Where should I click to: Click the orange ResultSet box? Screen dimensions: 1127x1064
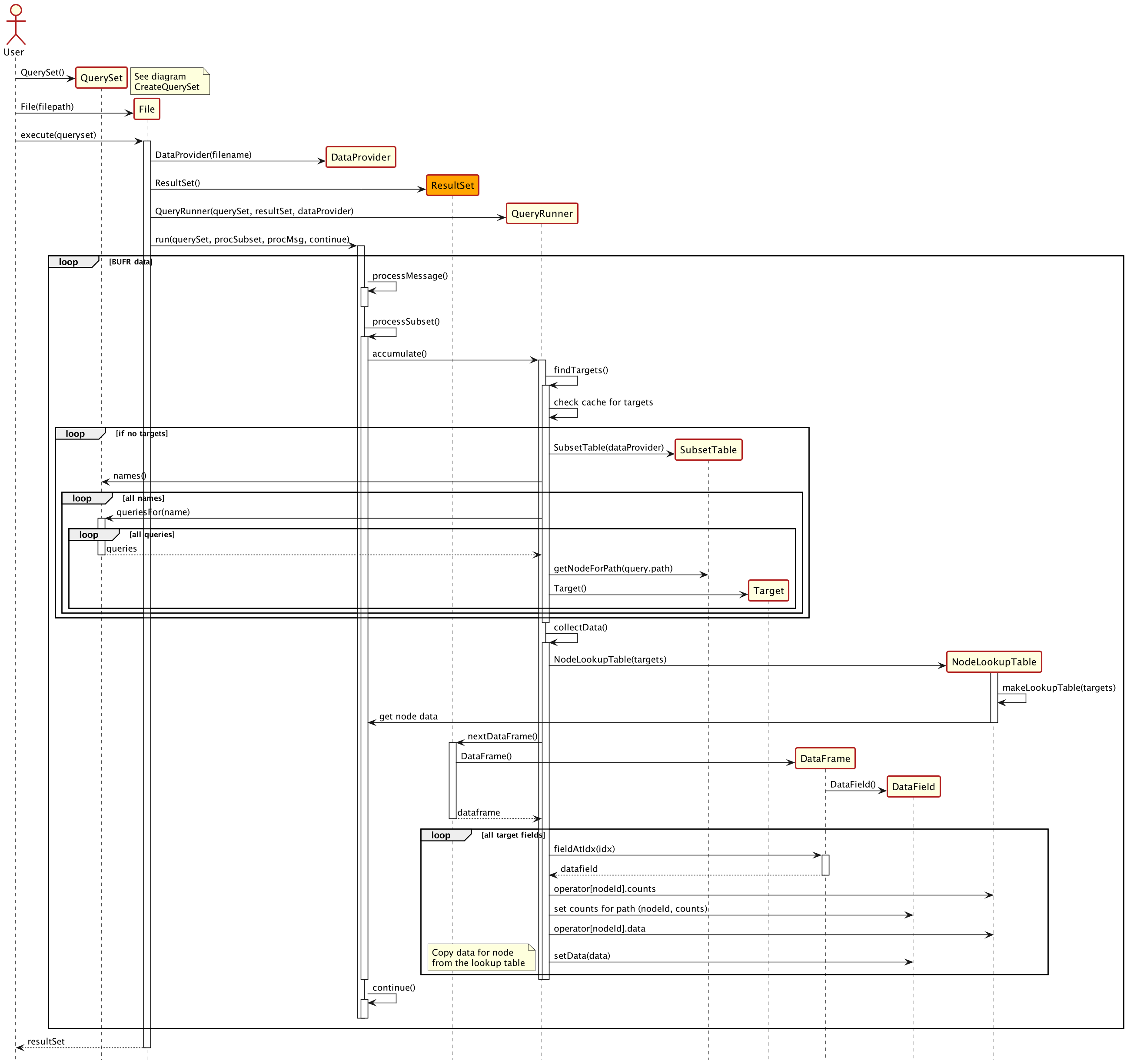click(x=452, y=186)
